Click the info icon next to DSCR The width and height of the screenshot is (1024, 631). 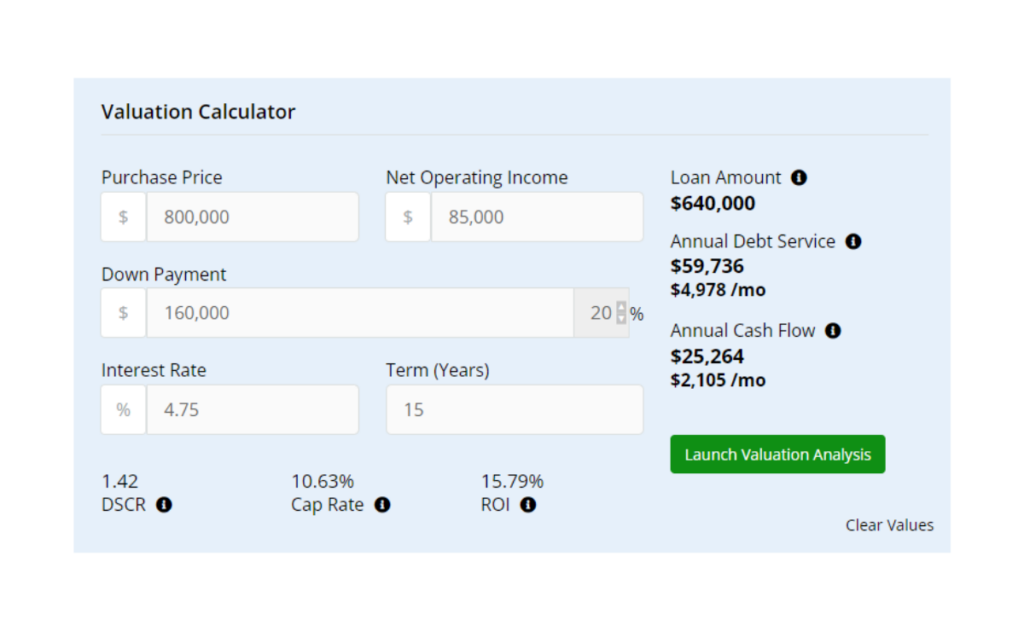click(x=164, y=505)
